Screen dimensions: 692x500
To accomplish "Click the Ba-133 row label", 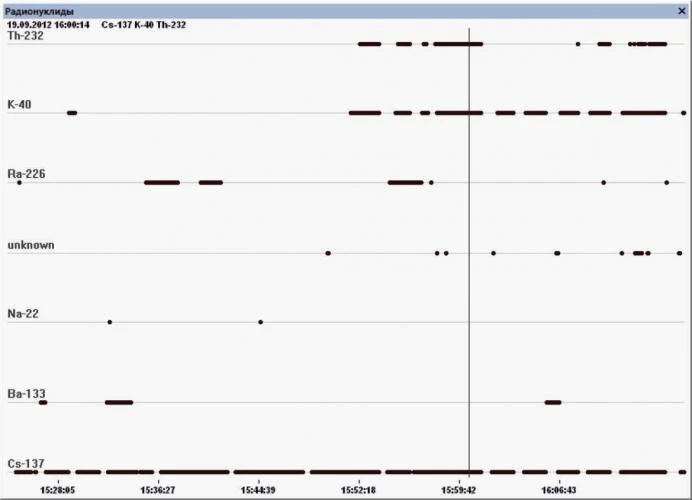I will click(x=26, y=394).
